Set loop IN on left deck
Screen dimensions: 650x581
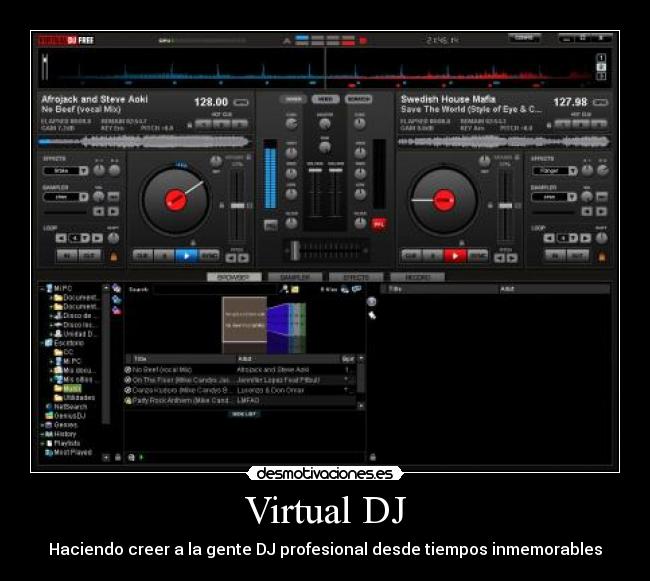coord(67,256)
